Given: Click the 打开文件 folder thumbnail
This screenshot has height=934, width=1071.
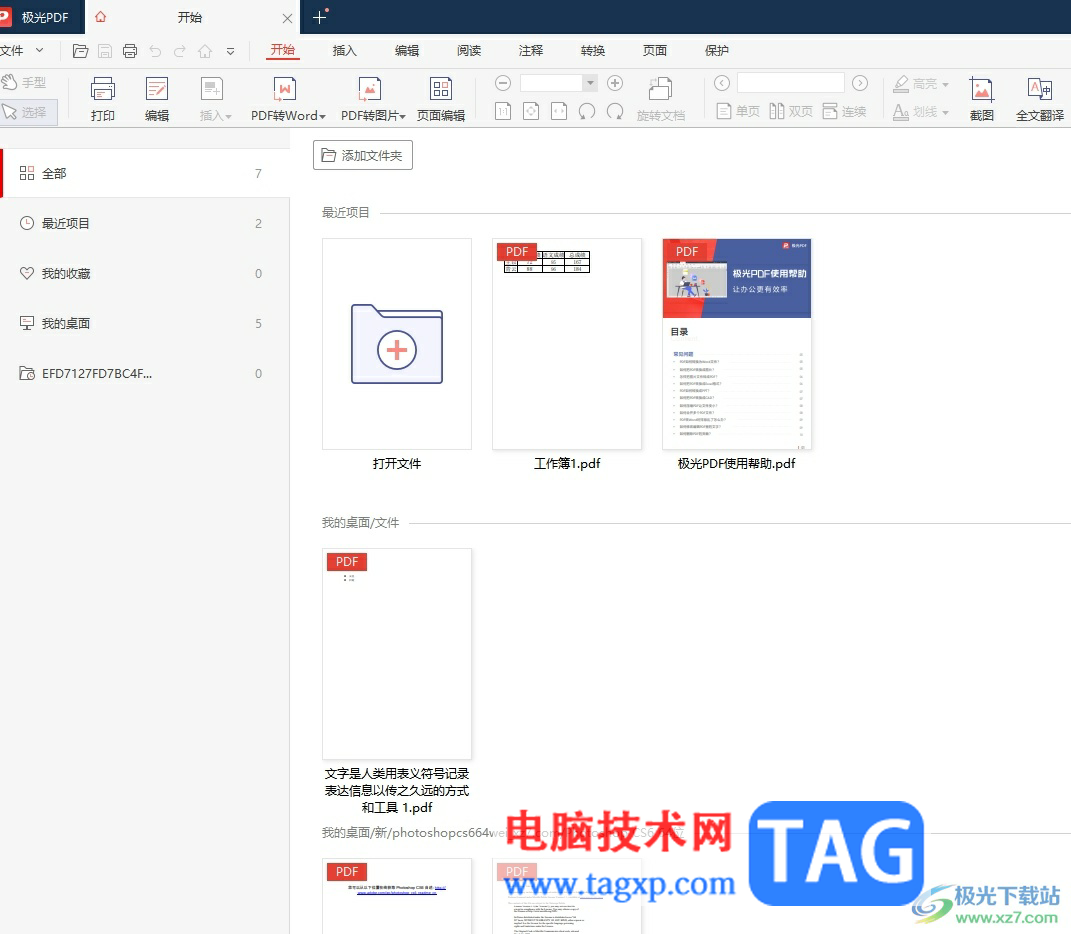Looking at the screenshot, I should 397,344.
